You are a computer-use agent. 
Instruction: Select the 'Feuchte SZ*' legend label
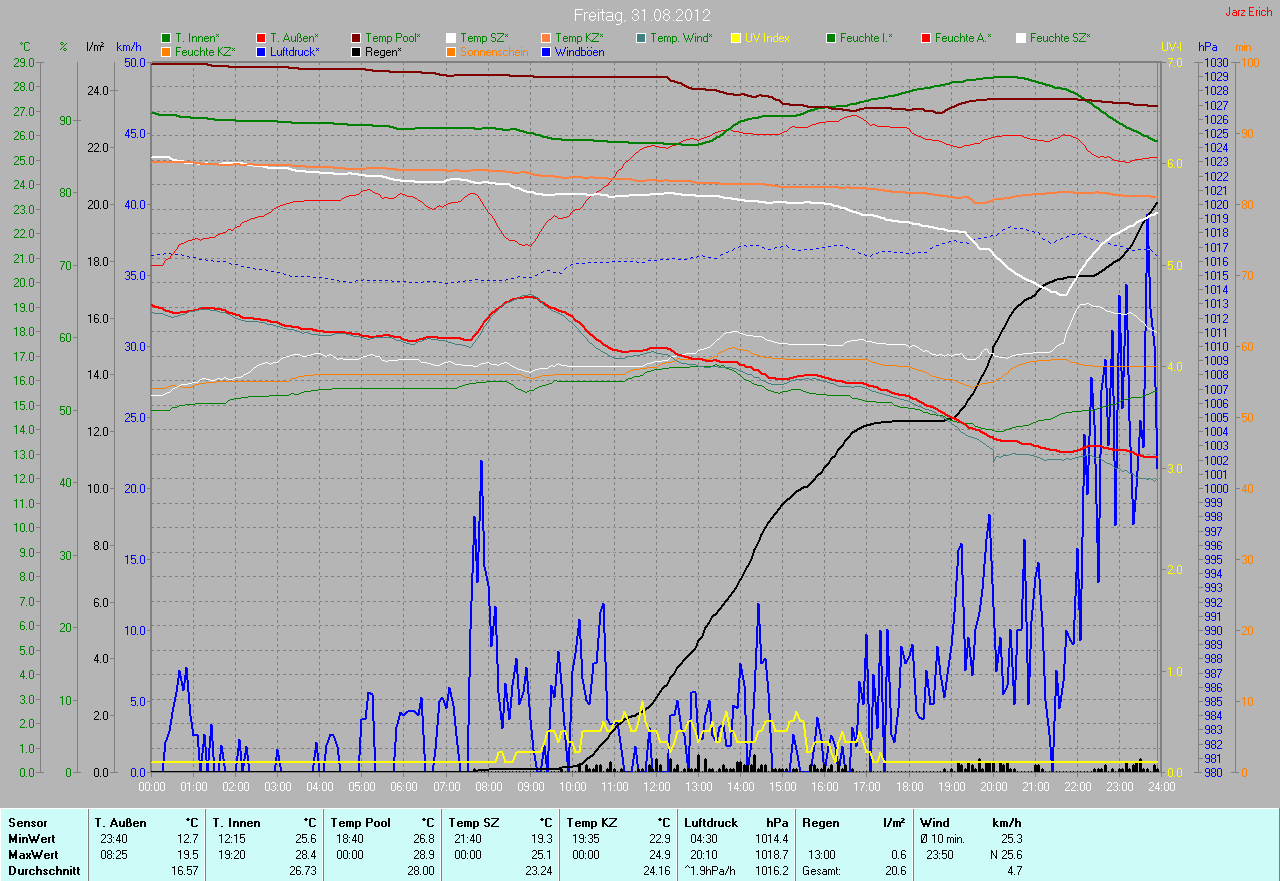coord(1060,38)
